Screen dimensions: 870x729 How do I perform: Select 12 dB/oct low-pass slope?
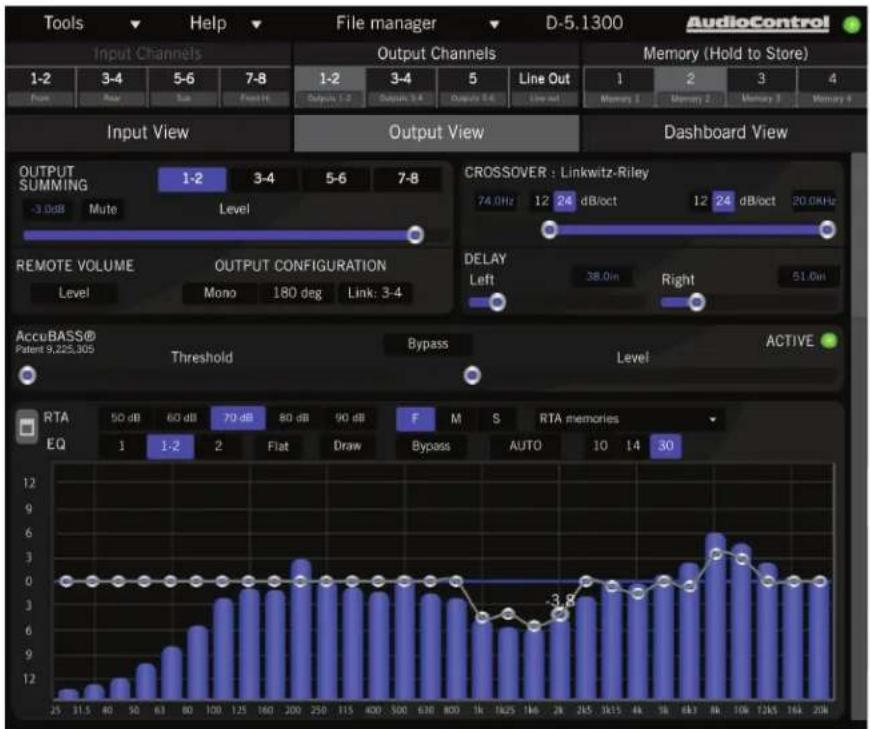(700, 201)
